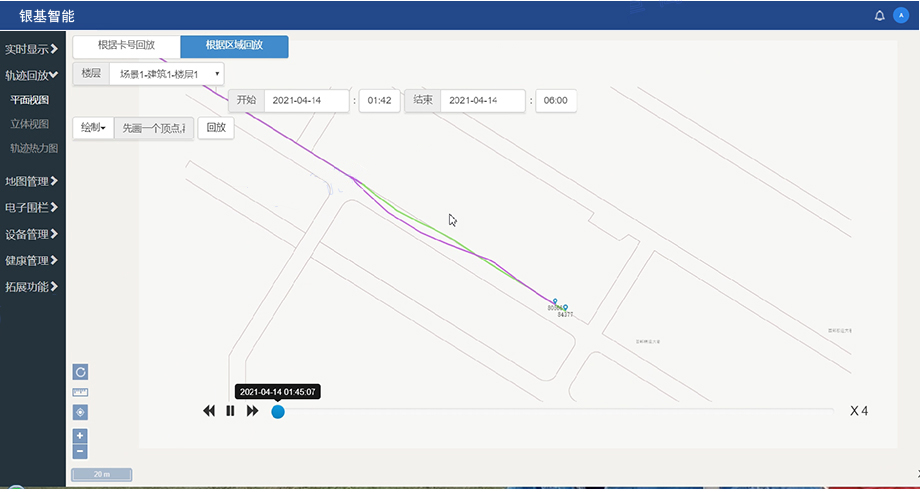
Task: Select 立体视图 in the sidebar
Action: tap(30, 124)
